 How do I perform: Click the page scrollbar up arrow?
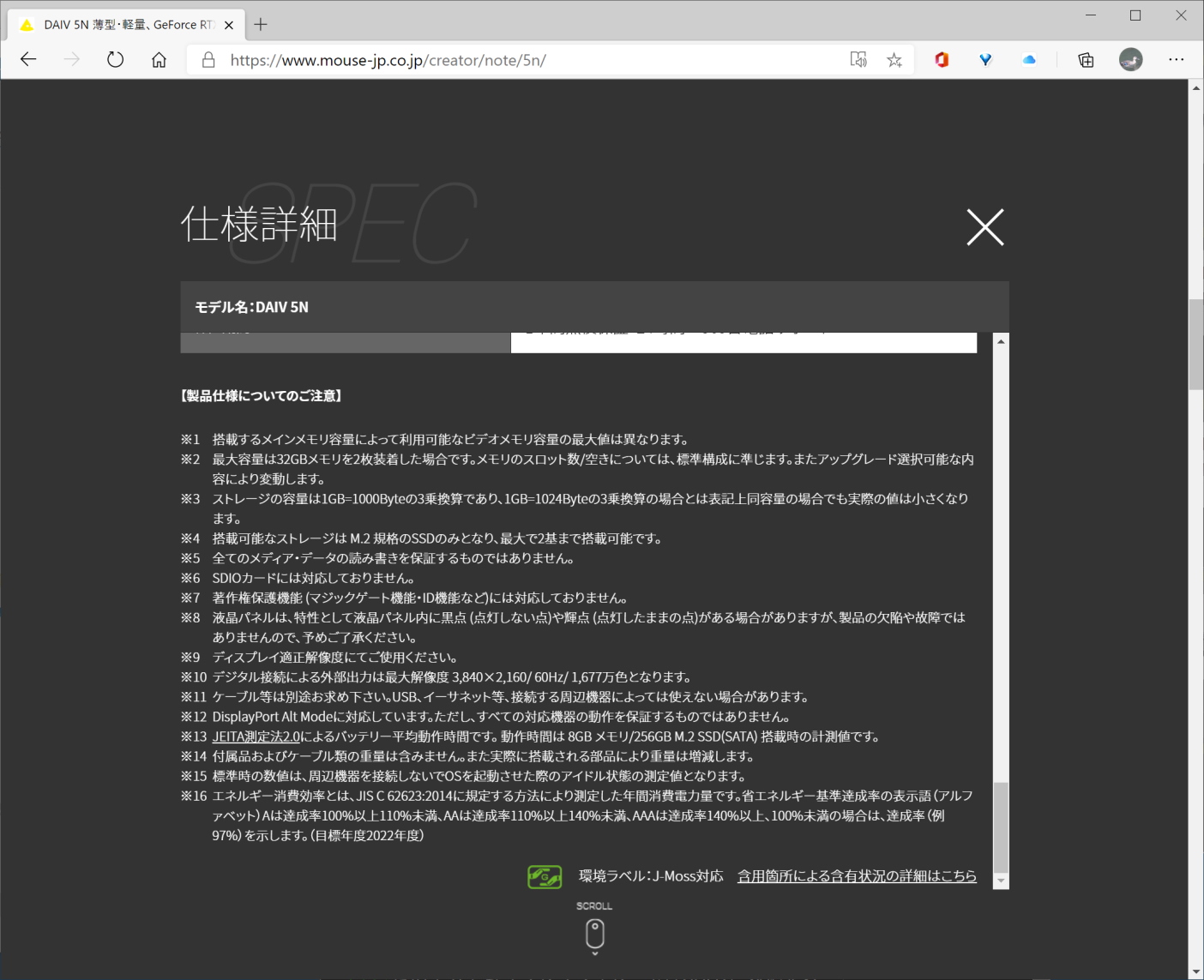(x=1196, y=87)
